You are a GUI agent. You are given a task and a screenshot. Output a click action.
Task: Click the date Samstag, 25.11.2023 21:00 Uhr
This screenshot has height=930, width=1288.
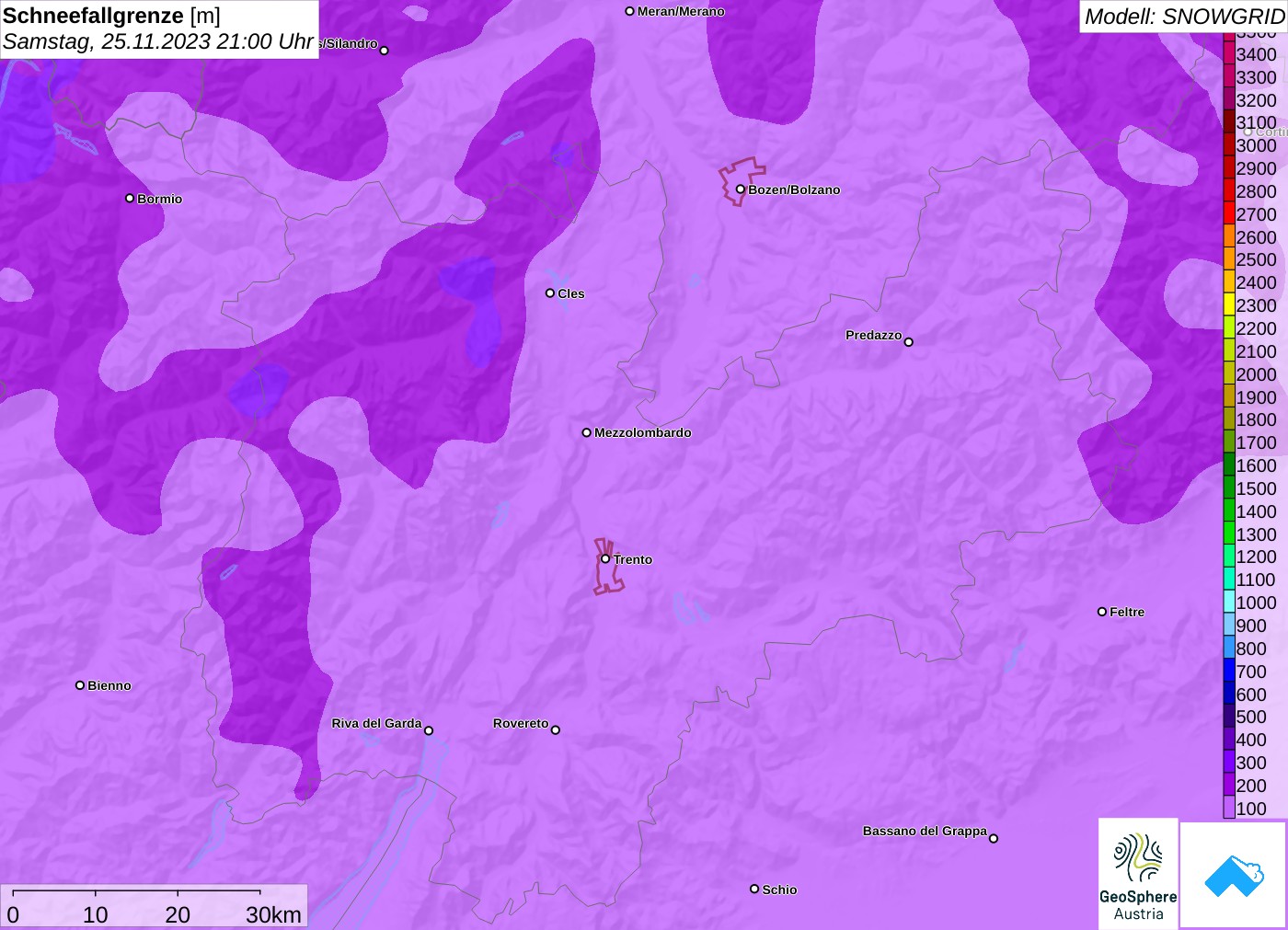(x=158, y=41)
